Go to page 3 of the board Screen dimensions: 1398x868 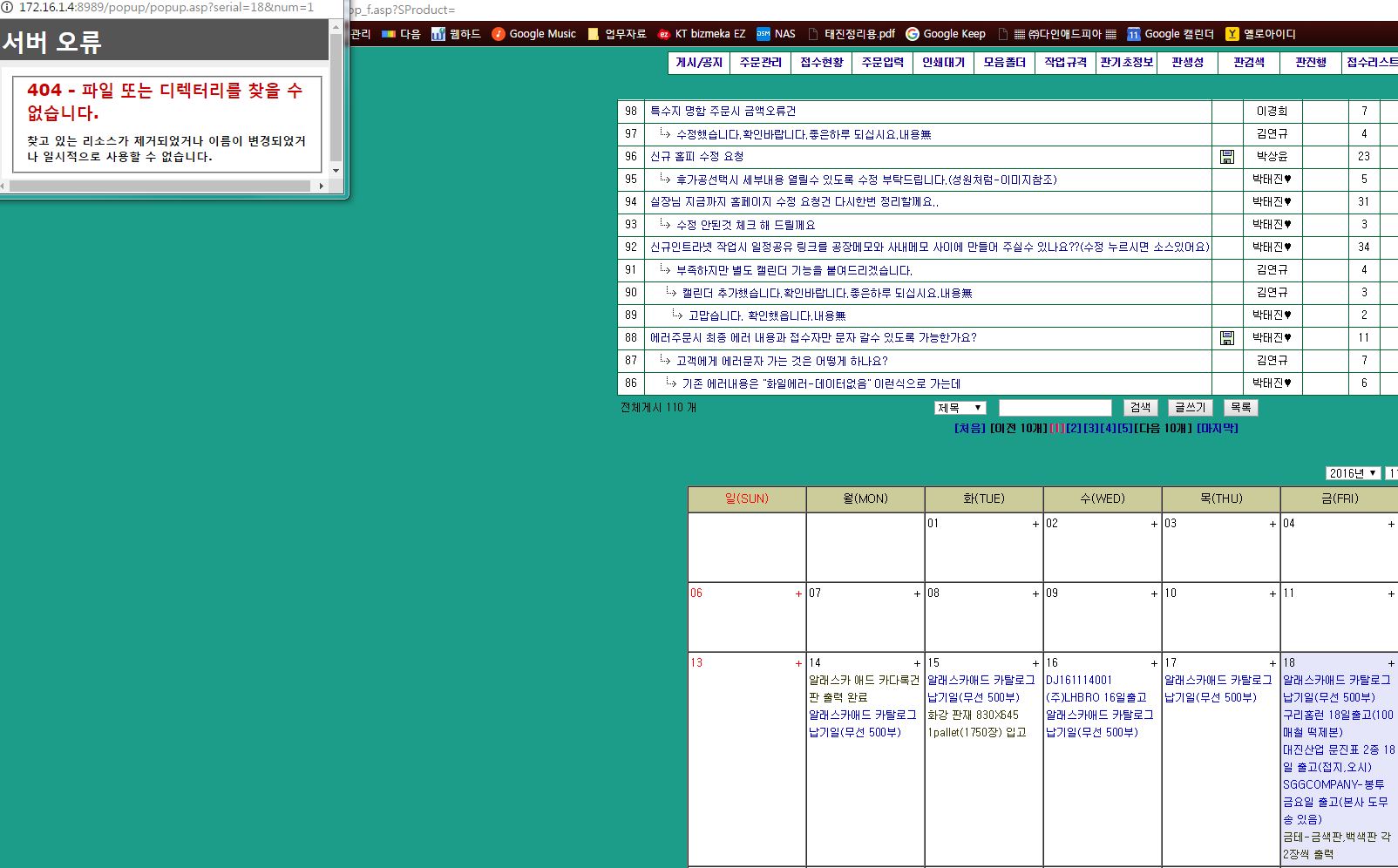1091,429
